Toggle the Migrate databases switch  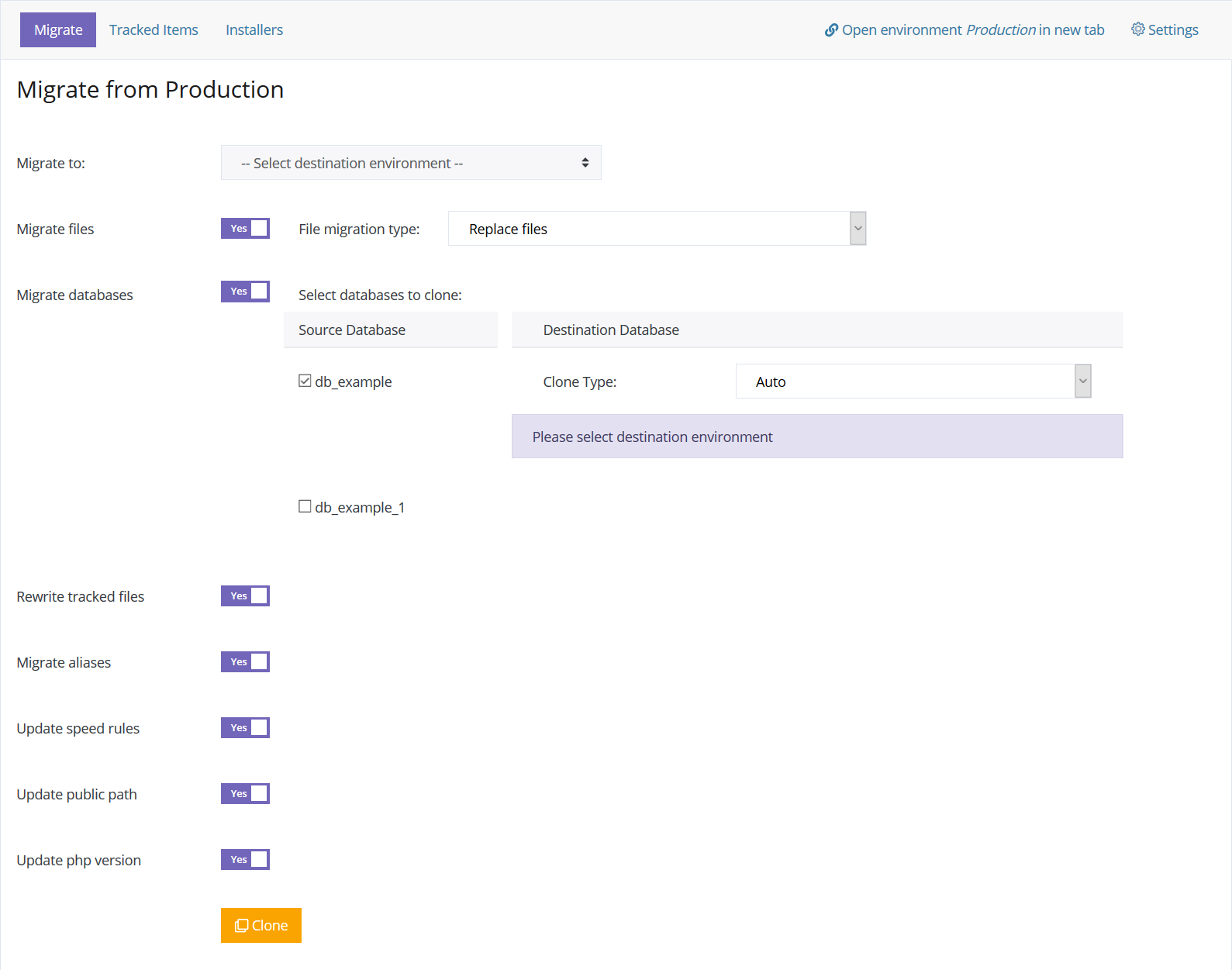(x=245, y=292)
